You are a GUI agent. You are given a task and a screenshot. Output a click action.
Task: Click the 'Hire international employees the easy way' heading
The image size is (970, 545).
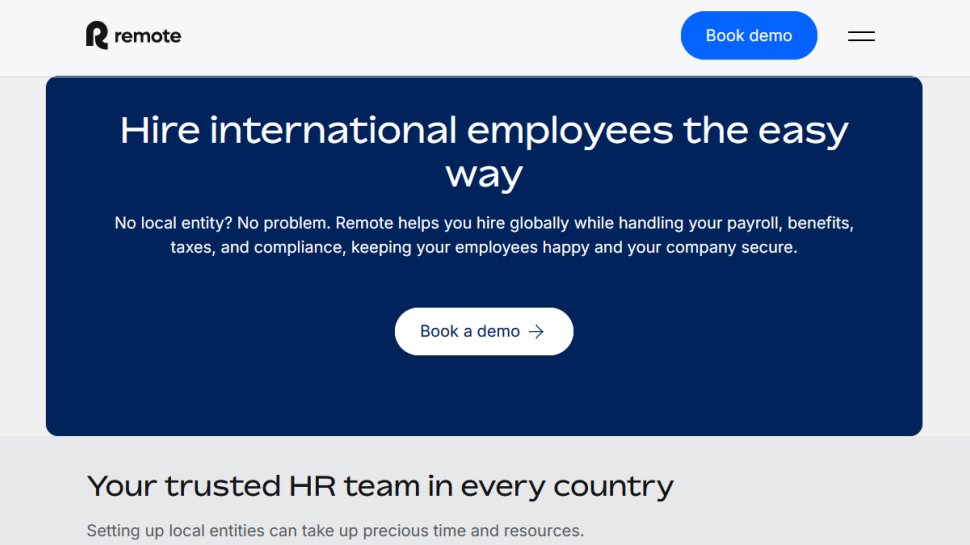click(x=484, y=152)
